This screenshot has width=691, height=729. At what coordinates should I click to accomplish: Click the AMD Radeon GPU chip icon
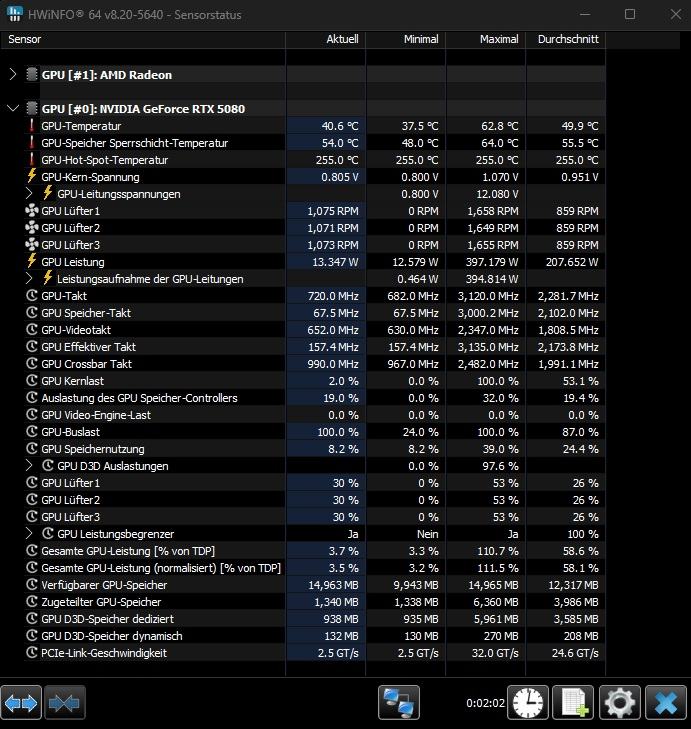click(x=32, y=74)
